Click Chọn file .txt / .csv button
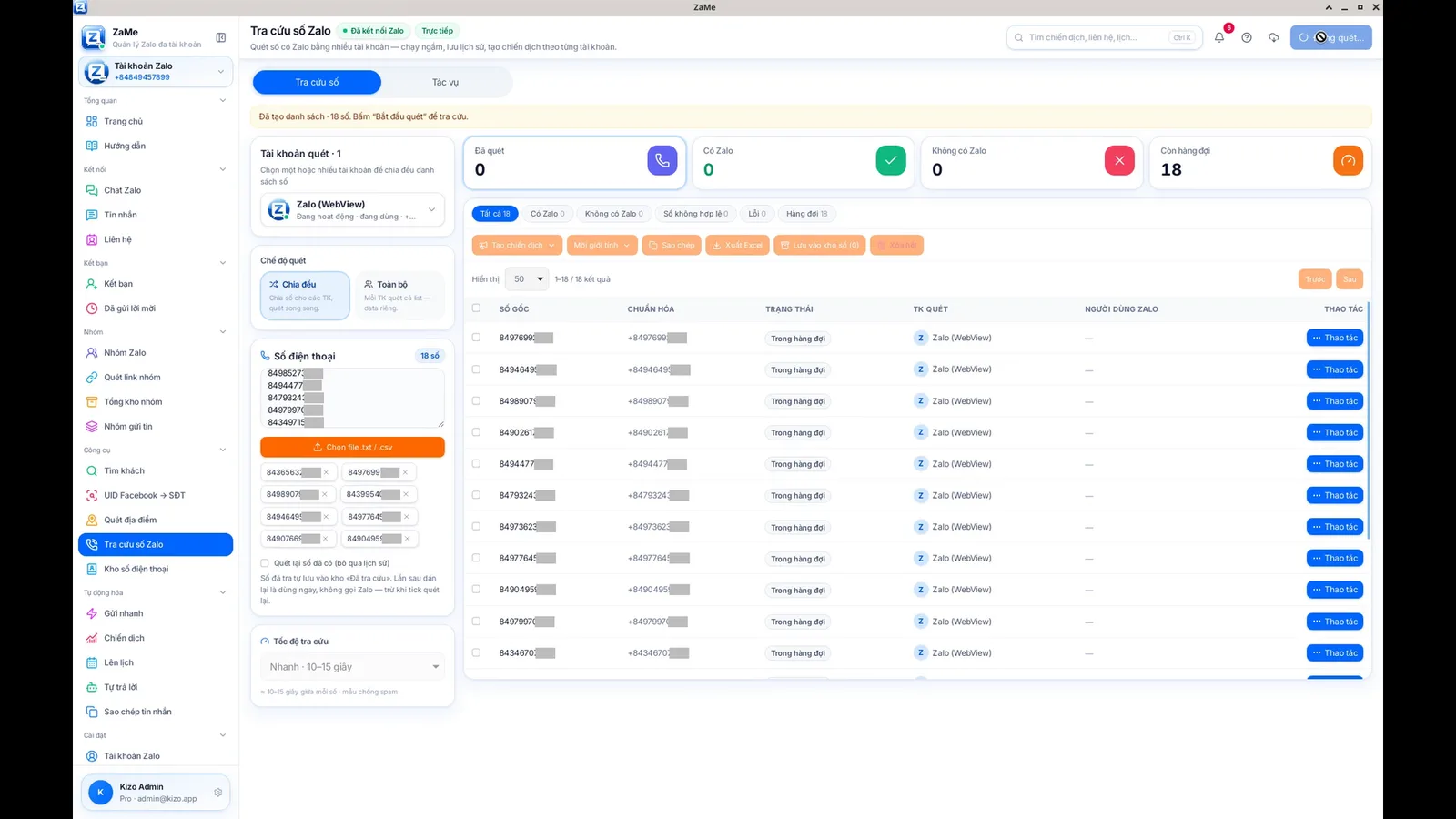Screen dimensions: 1456x819 coord(352,447)
